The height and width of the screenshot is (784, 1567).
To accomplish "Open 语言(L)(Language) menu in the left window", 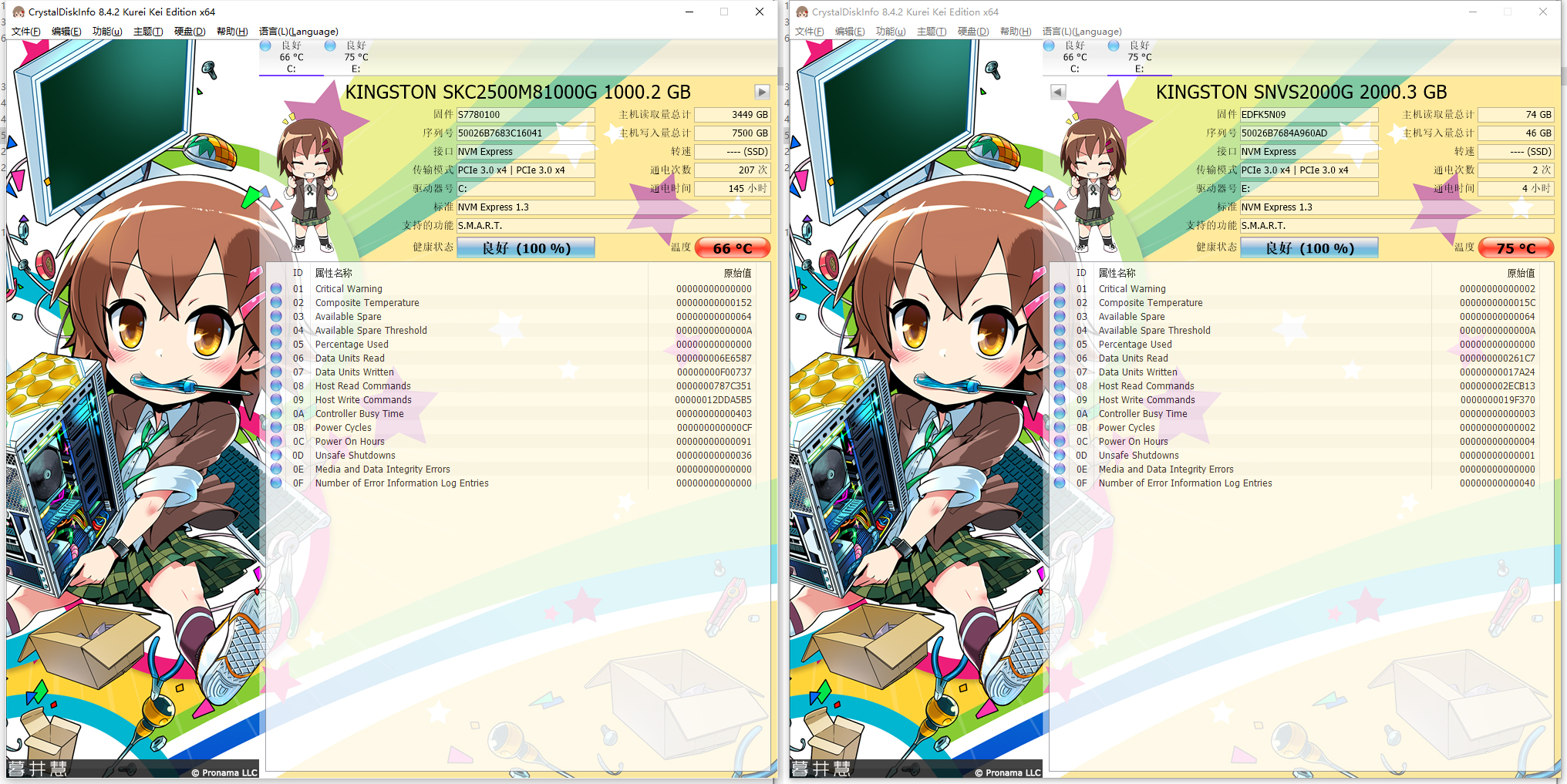I will coord(298,32).
